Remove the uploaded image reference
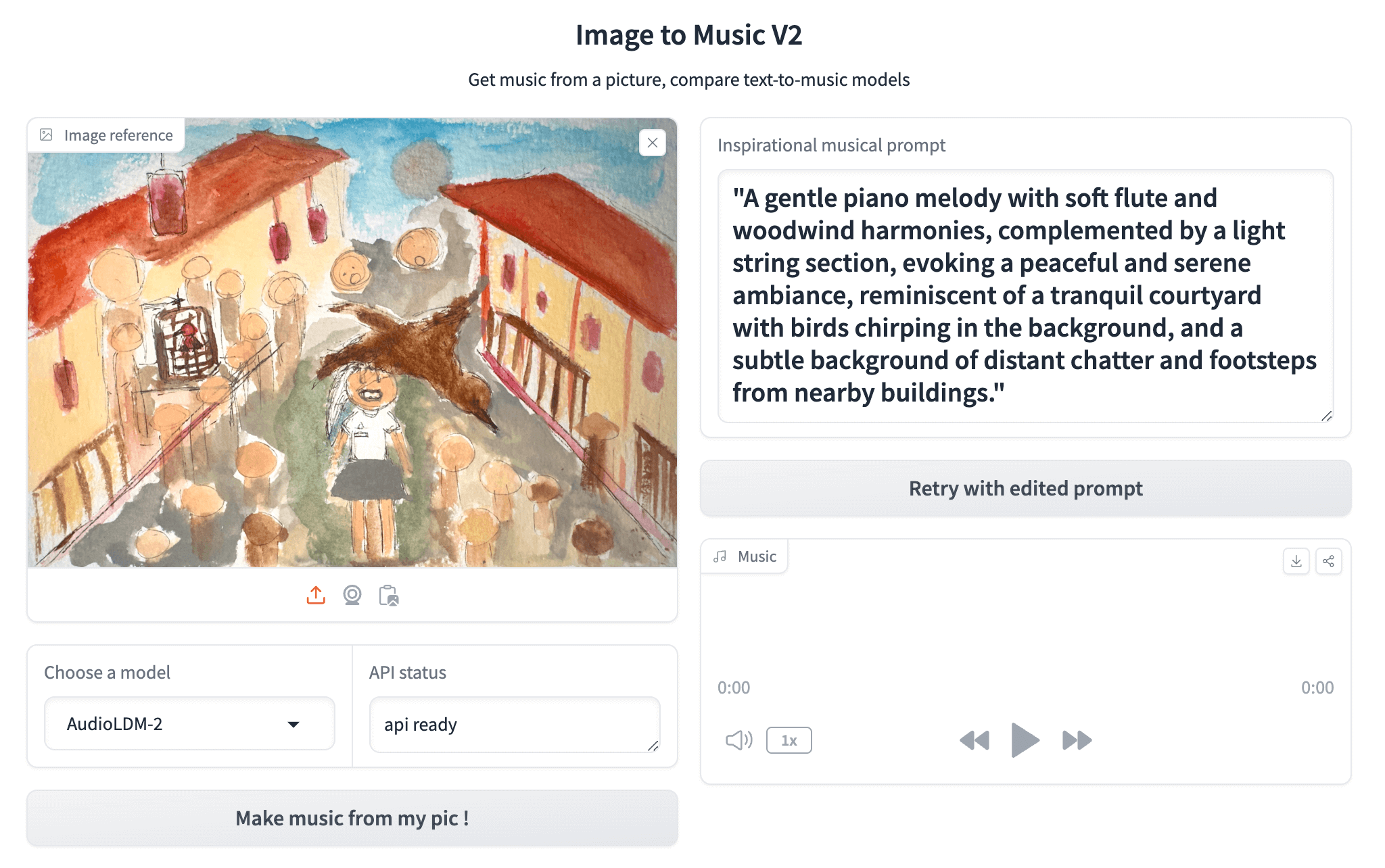This screenshot has height=868, width=1385. (652, 143)
